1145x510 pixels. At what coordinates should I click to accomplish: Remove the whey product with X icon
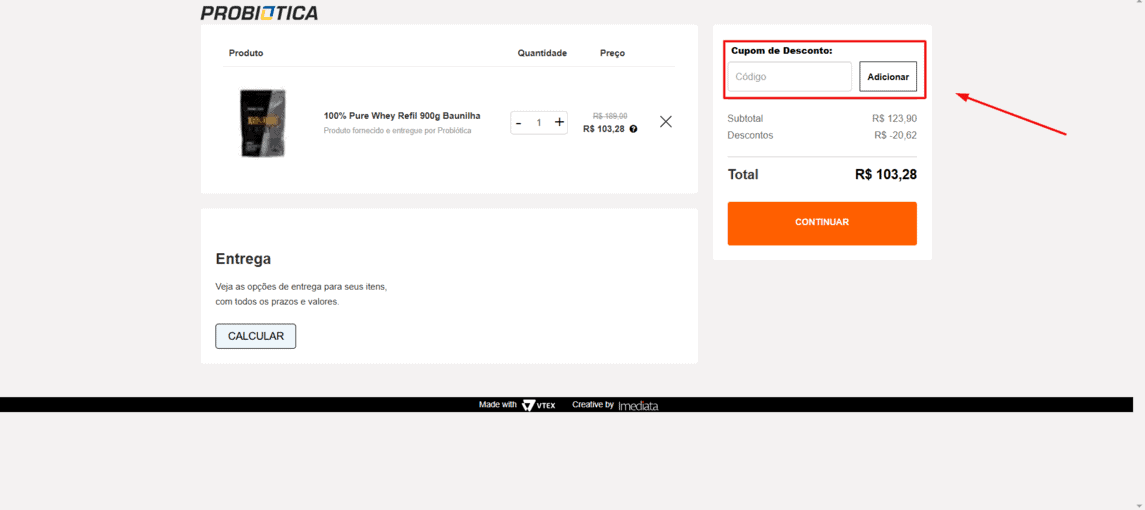click(666, 122)
